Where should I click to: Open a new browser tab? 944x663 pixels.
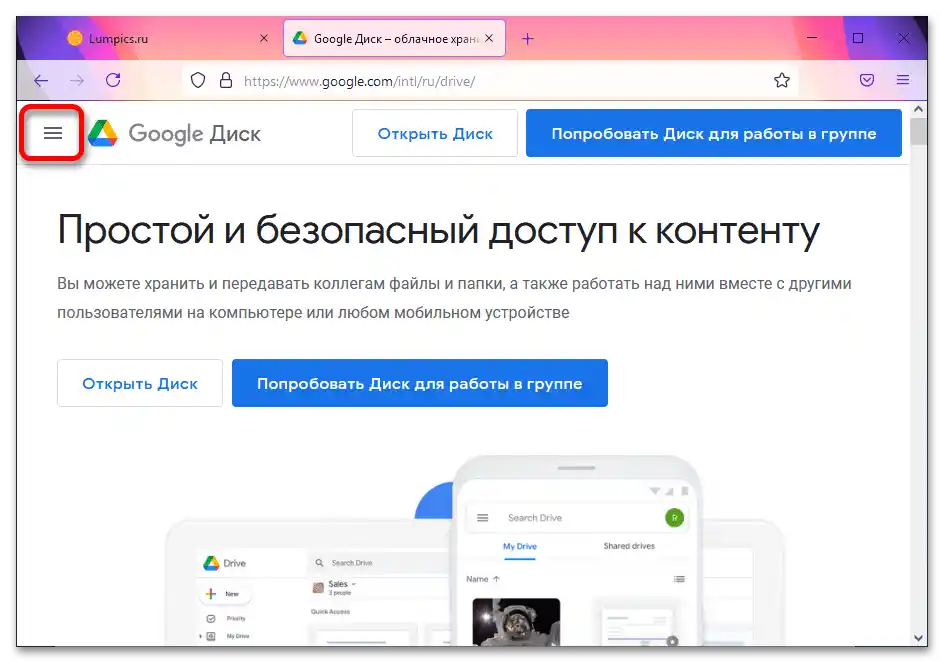[527, 39]
